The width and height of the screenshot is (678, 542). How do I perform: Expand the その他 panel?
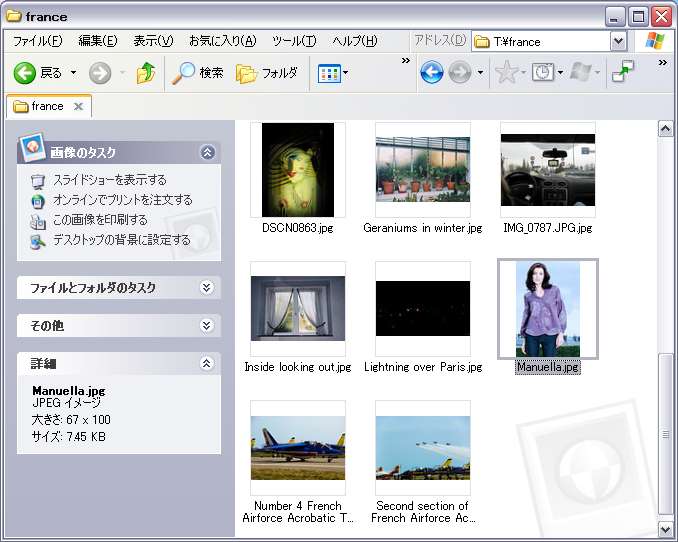coord(207,325)
